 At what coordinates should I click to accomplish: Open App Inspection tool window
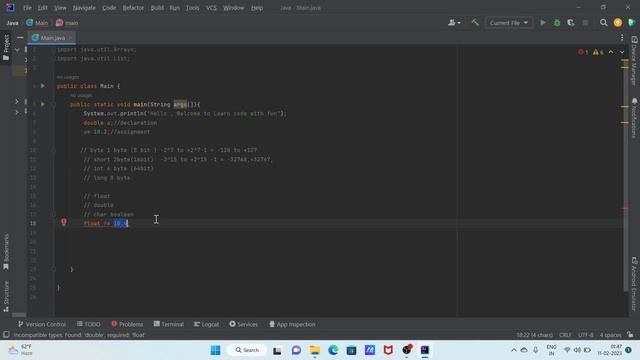[x=292, y=324]
